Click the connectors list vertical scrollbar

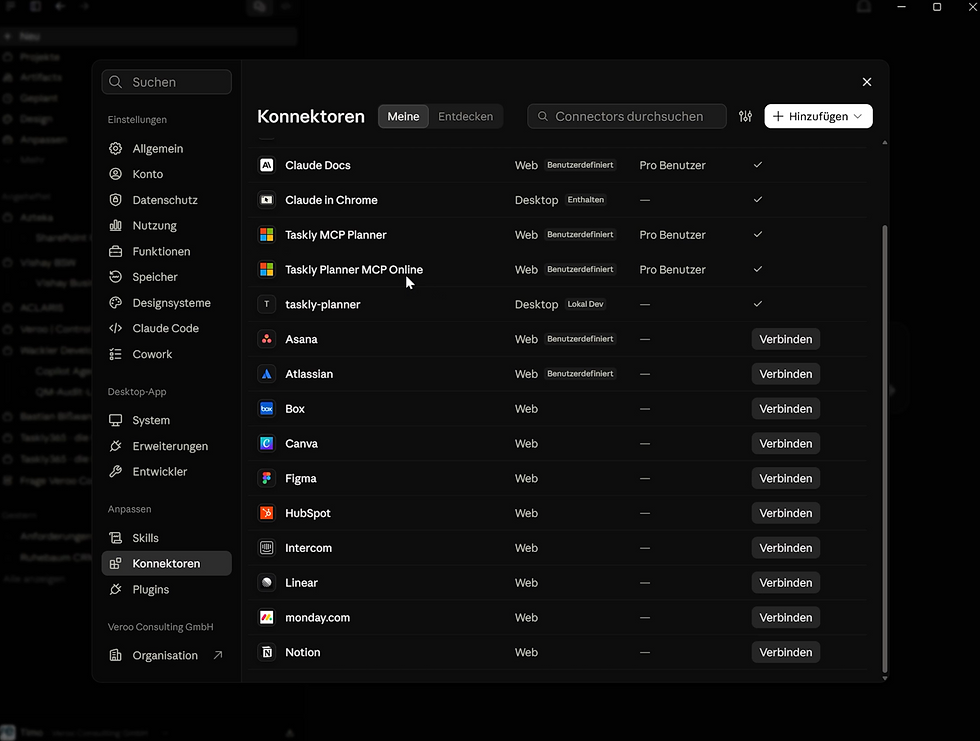(884, 448)
